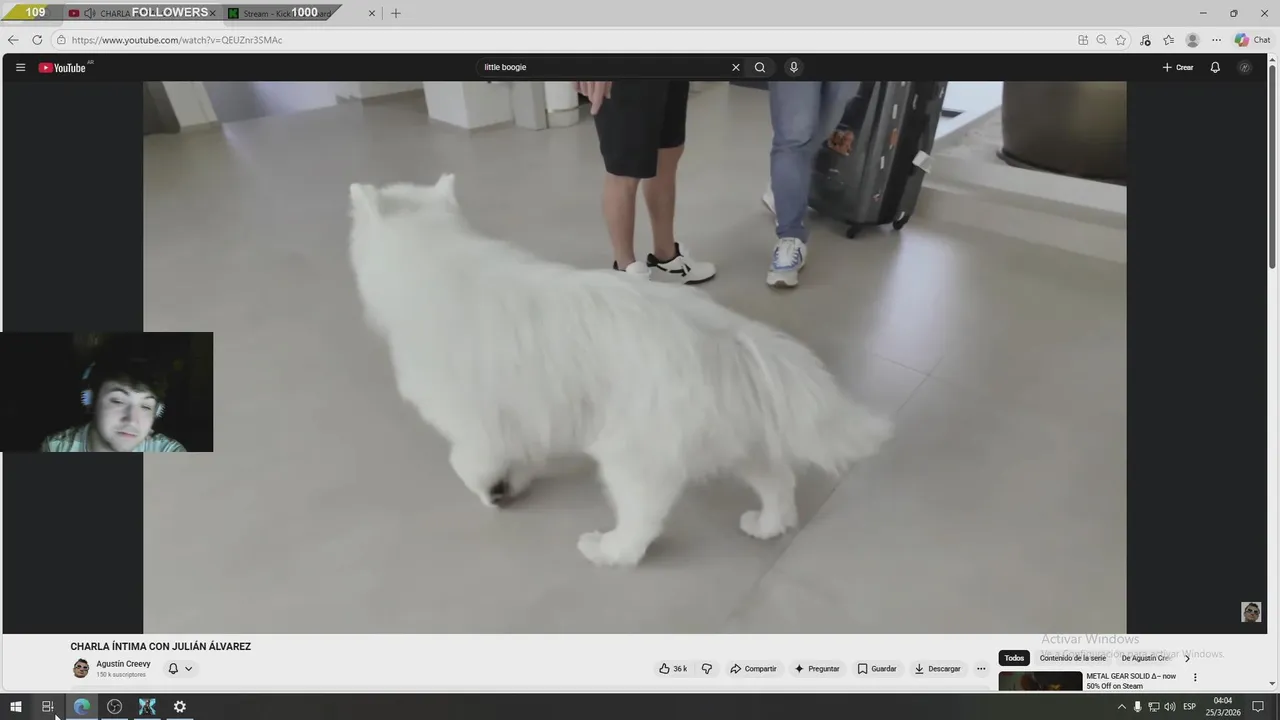
Task: Click the channel avatar watermark on video
Action: point(1251,612)
